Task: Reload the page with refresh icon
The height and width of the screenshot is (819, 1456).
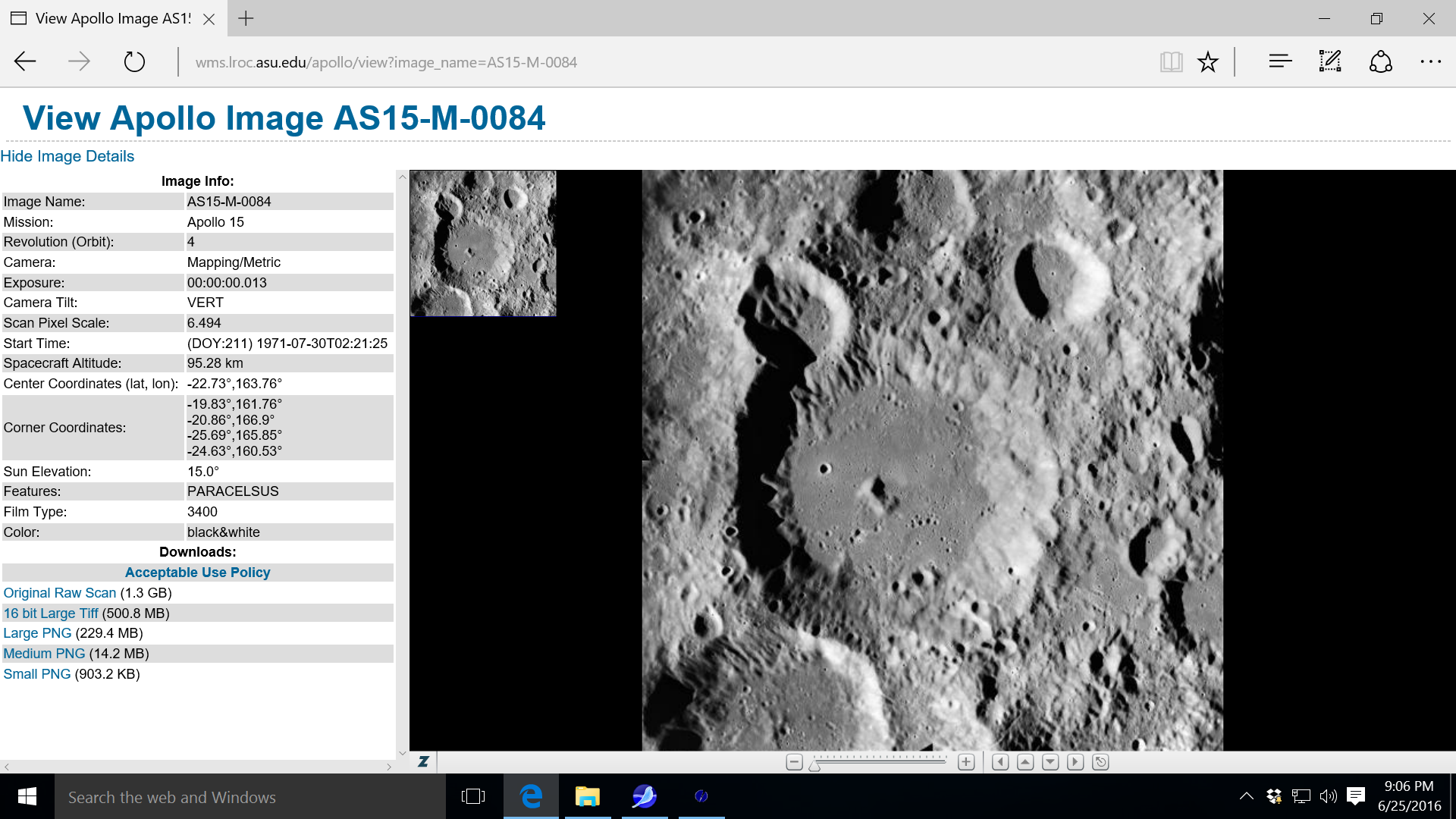Action: (134, 61)
